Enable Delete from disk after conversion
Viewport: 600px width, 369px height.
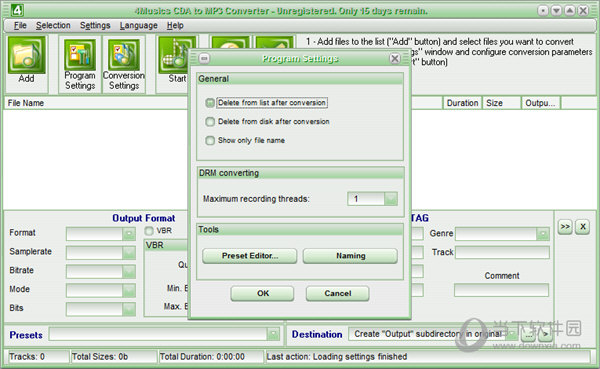tap(210, 122)
